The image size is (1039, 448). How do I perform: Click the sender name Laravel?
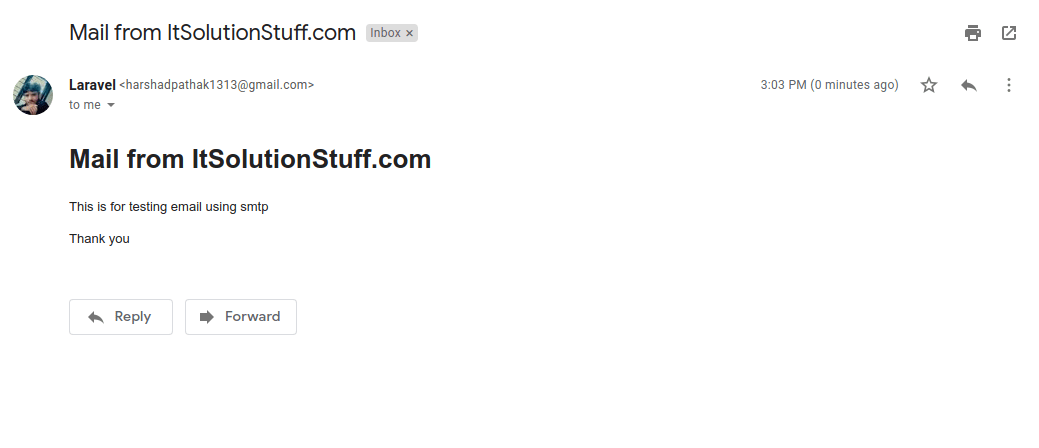[x=92, y=85]
